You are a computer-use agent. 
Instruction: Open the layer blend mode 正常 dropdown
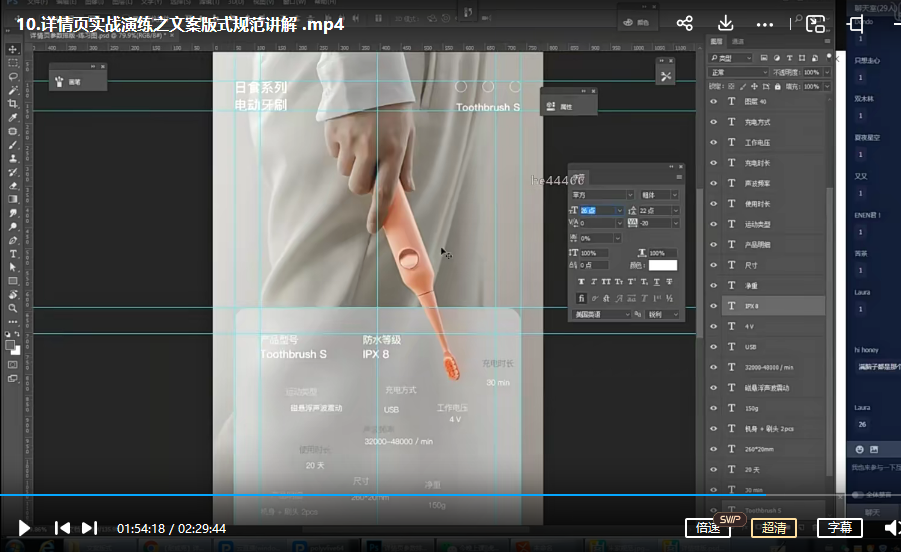pos(736,73)
